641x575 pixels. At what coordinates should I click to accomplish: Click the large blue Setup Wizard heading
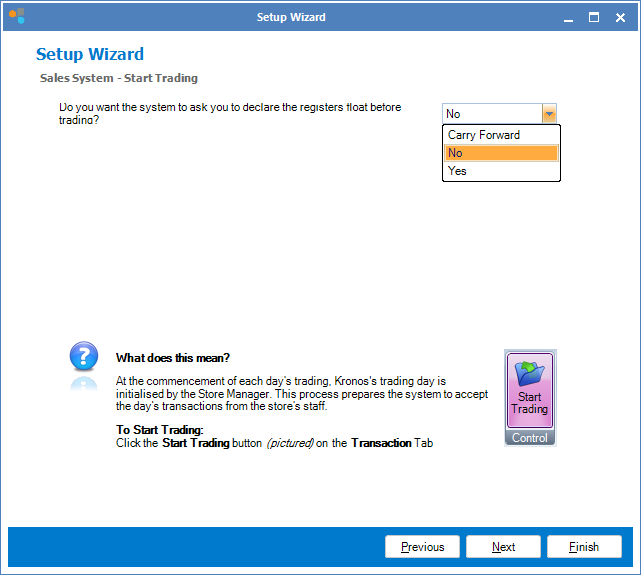click(x=90, y=55)
